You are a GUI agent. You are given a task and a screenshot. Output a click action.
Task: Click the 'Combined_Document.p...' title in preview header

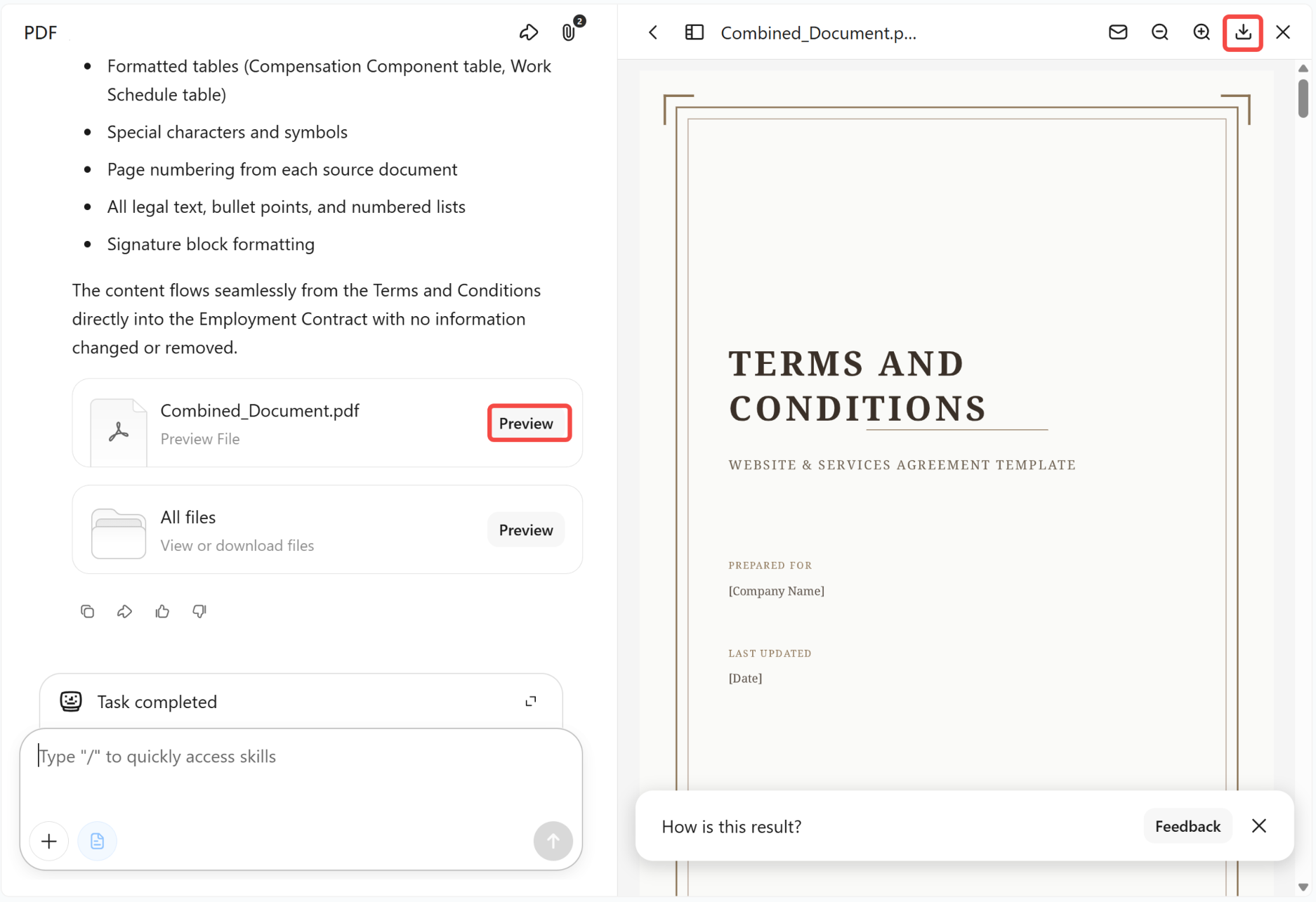(819, 33)
